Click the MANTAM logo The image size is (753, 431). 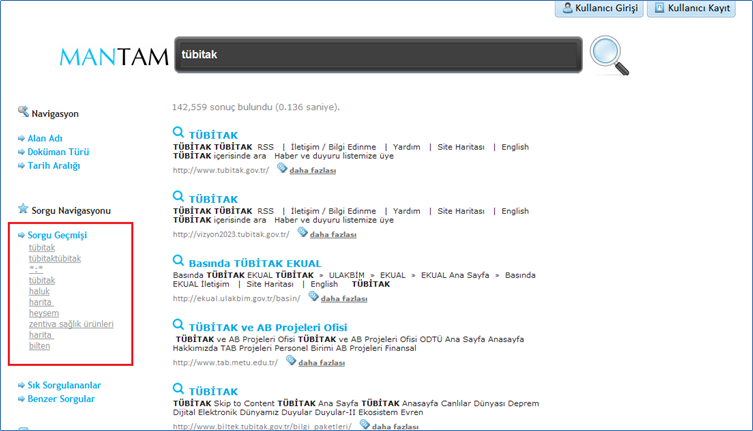114,57
